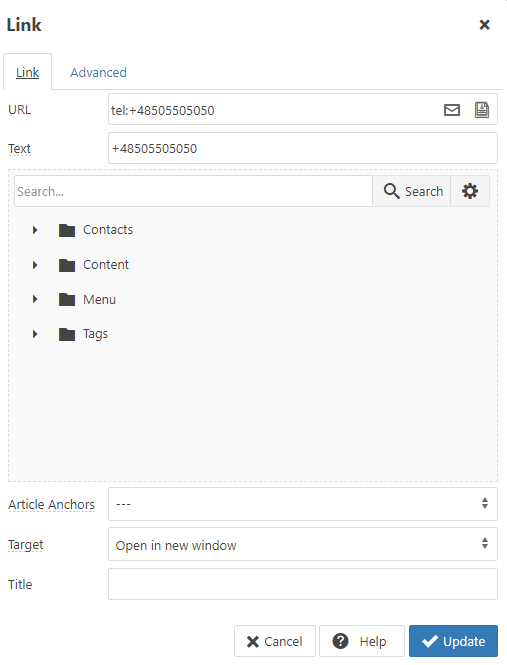Switch to the Advanced tab
The image size is (507, 665).
tap(98, 73)
